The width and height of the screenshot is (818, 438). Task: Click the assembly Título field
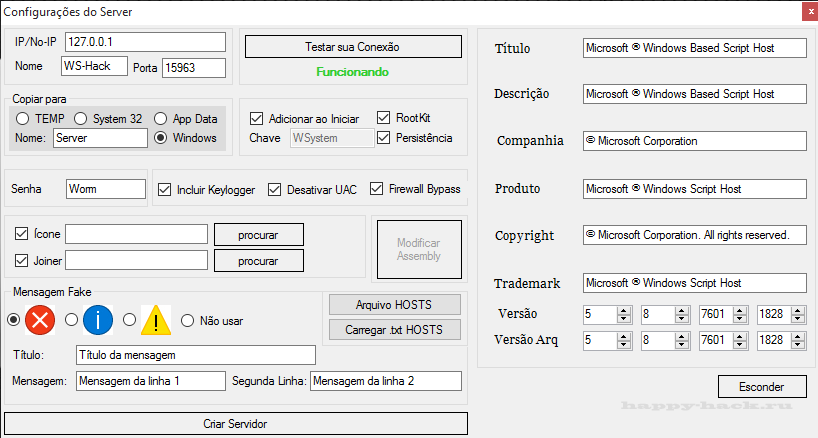(695, 48)
